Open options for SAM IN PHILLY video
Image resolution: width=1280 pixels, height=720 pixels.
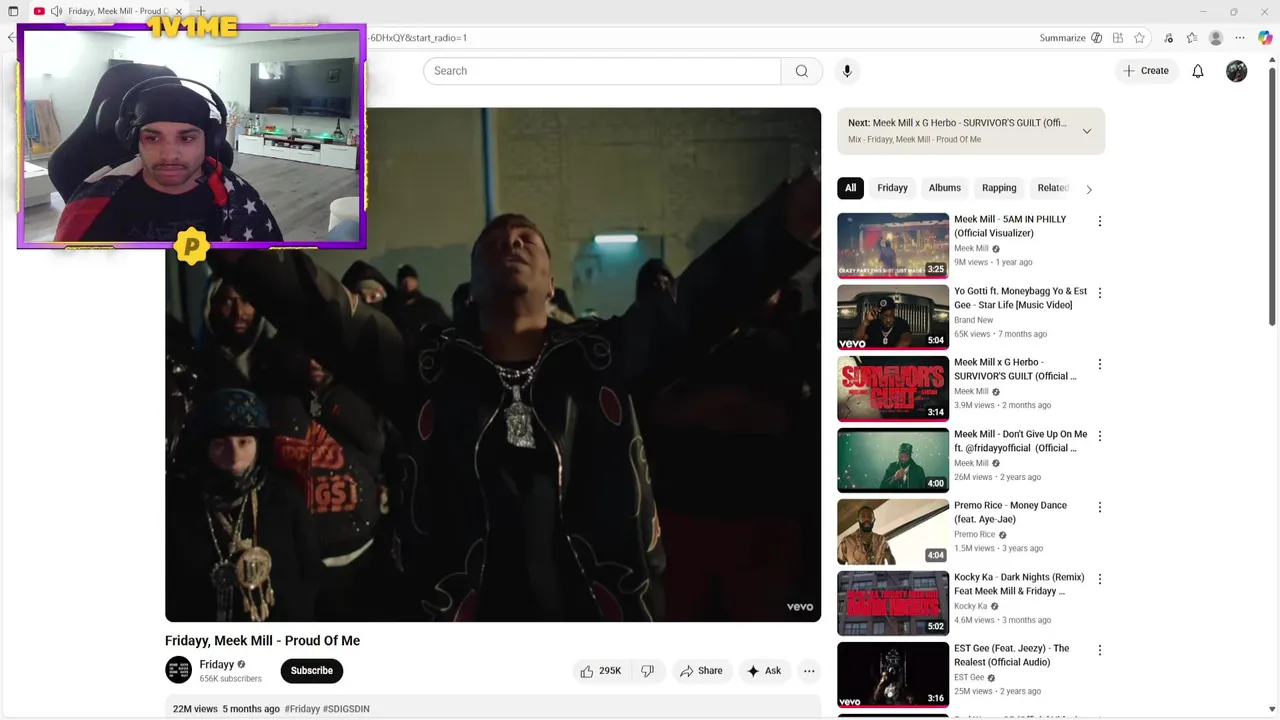tap(1100, 221)
